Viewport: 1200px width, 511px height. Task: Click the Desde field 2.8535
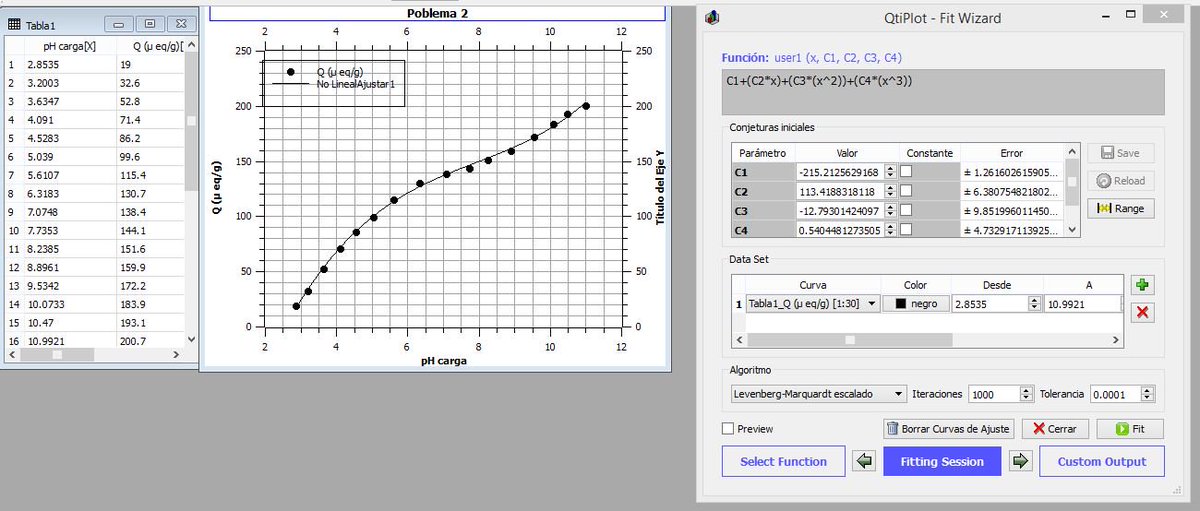coord(989,303)
